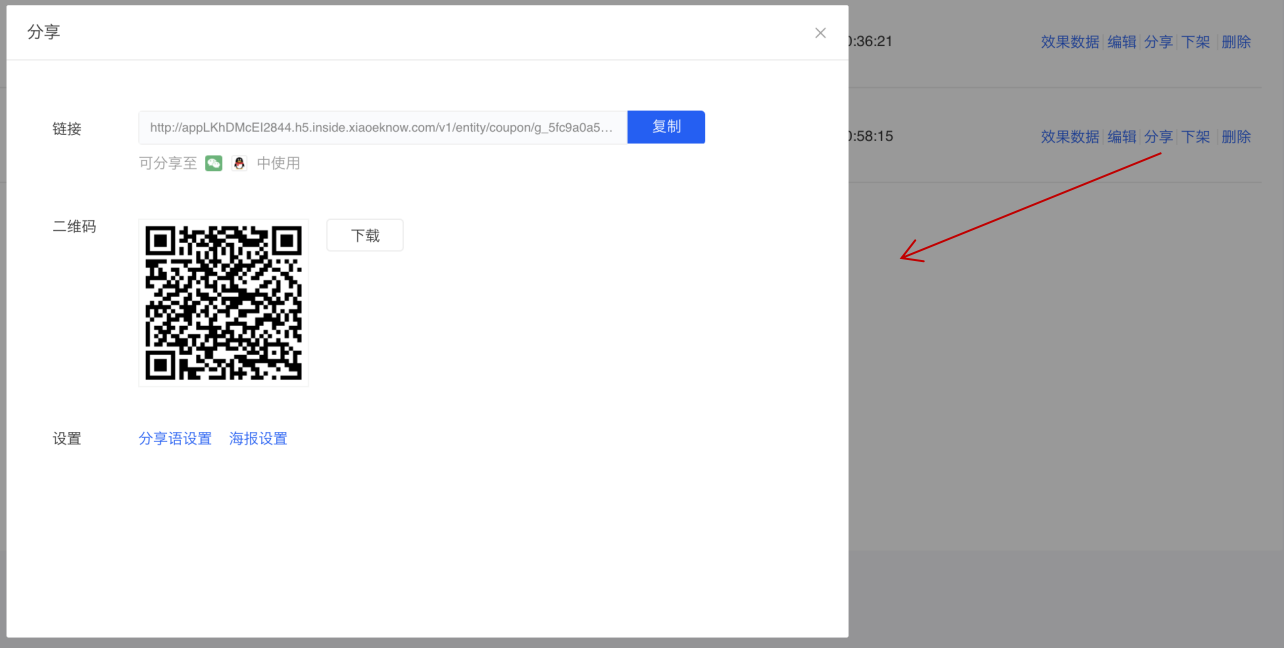The height and width of the screenshot is (648, 1284).
Task: Click 下架 in the 36:21 row
Action: 1196,42
